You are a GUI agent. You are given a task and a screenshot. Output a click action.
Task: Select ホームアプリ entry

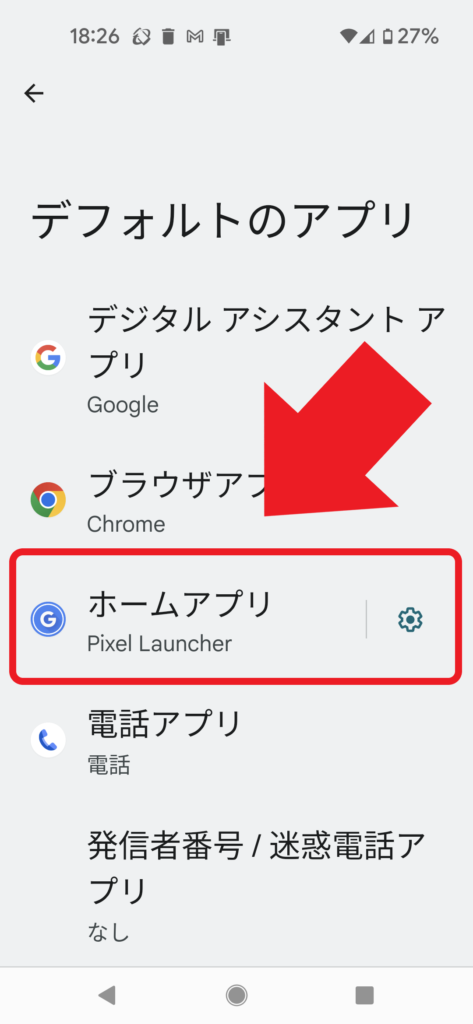[236, 618]
